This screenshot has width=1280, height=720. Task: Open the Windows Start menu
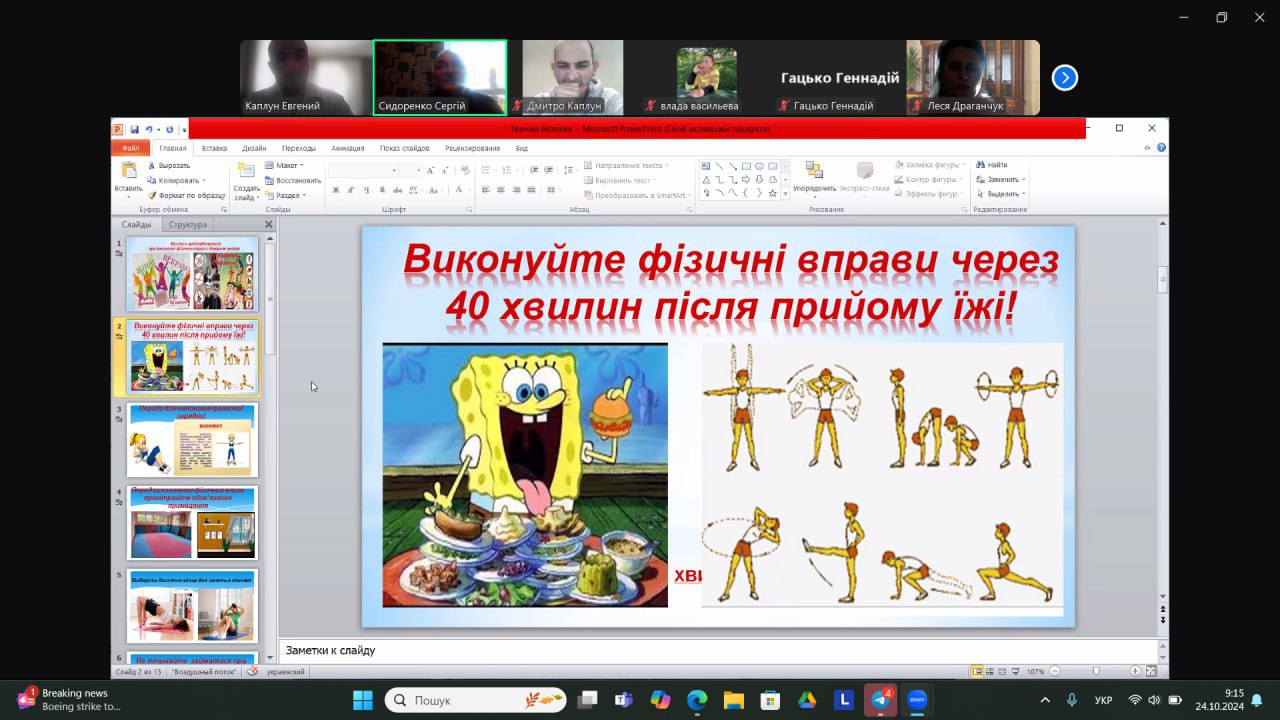click(x=363, y=700)
